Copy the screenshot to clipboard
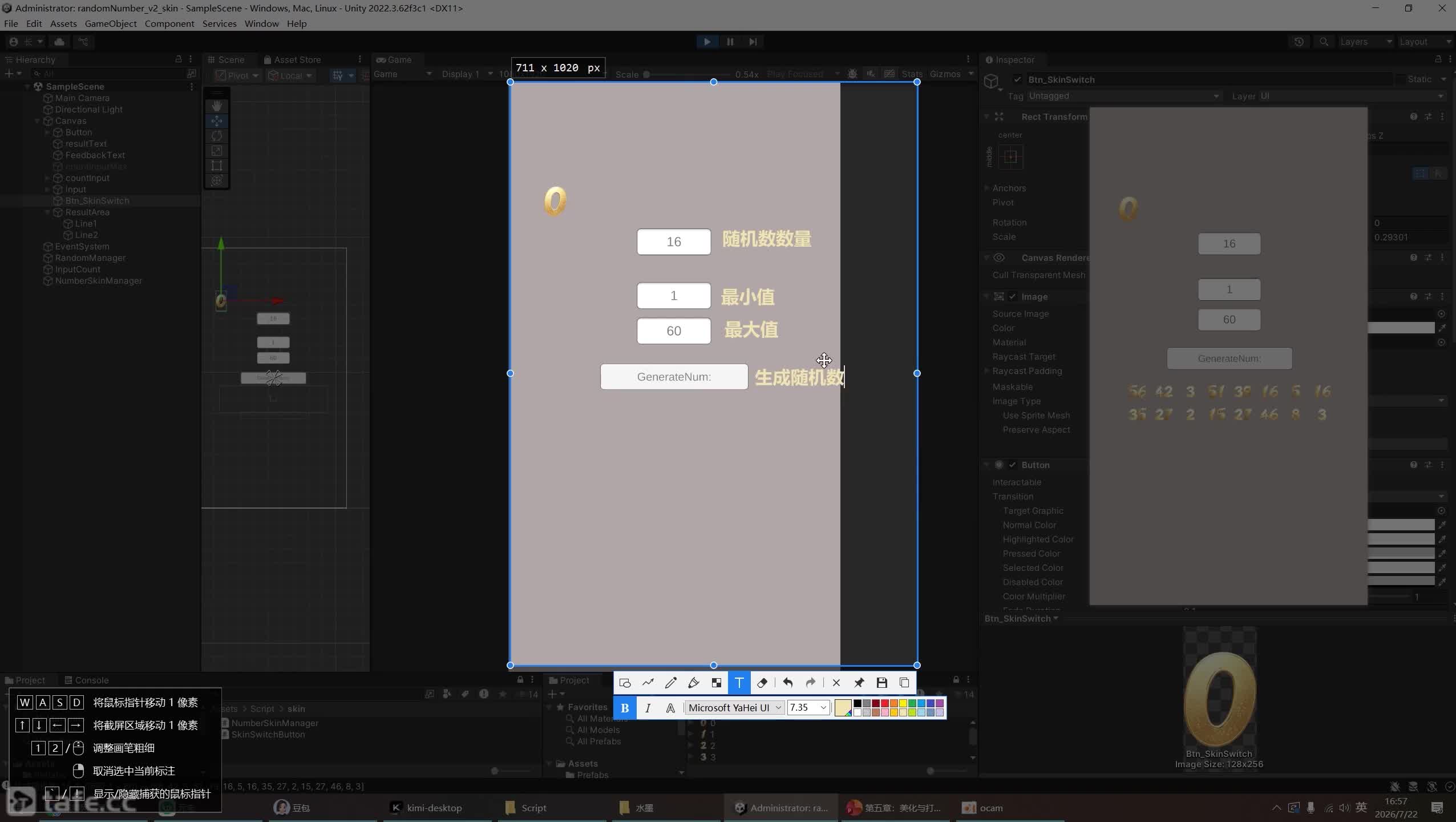 905,683
